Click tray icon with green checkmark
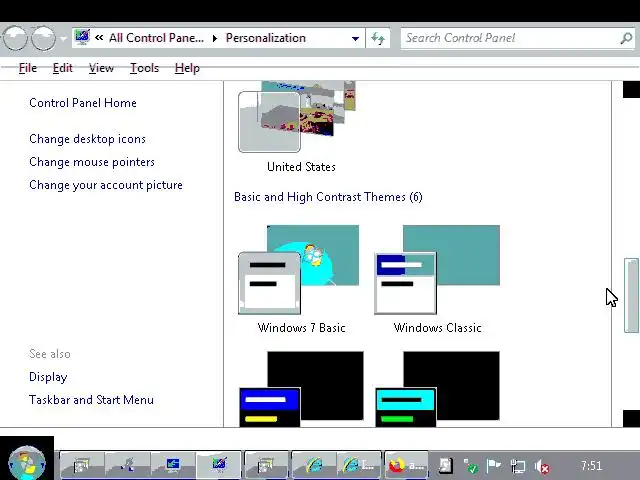The image size is (640, 480). (470, 466)
